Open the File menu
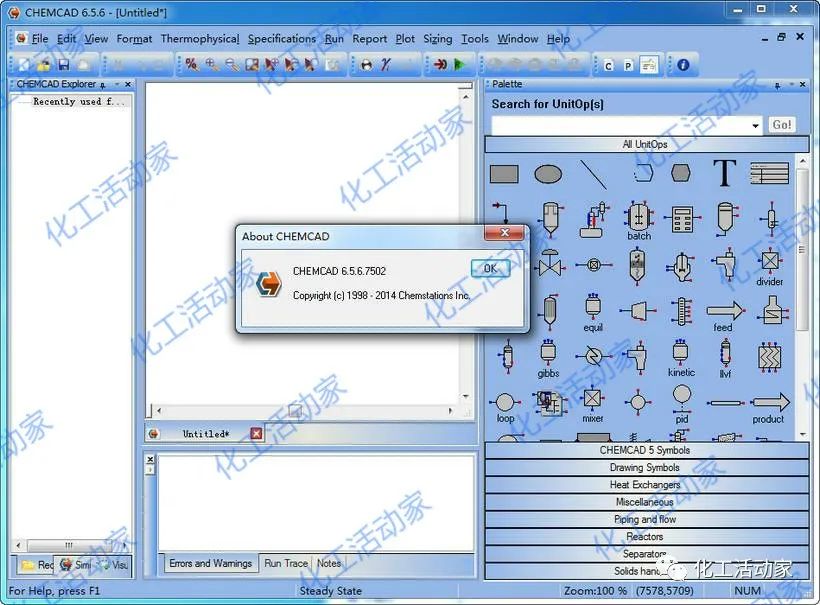Screen dimensions: 820x605 [40, 39]
